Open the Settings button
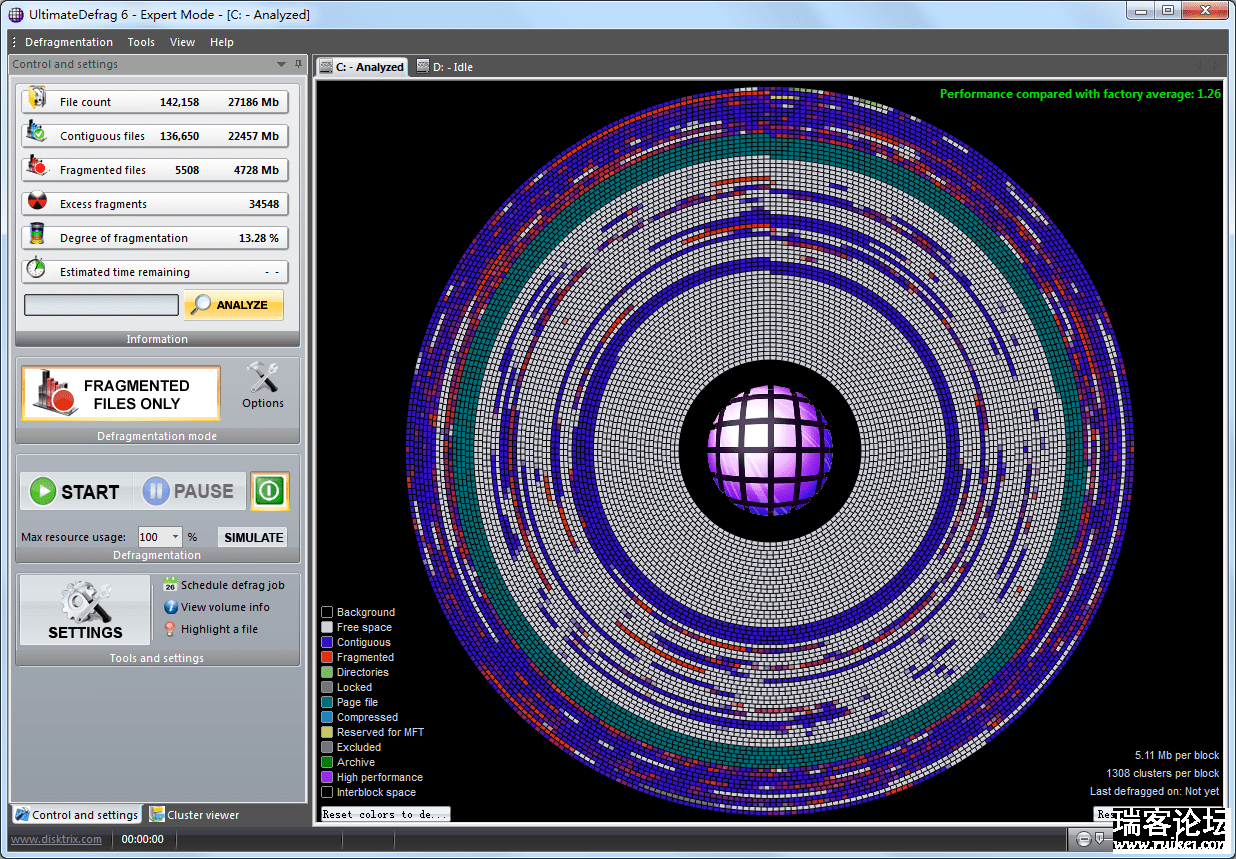 pyautogui.click(x=85, y=609)
